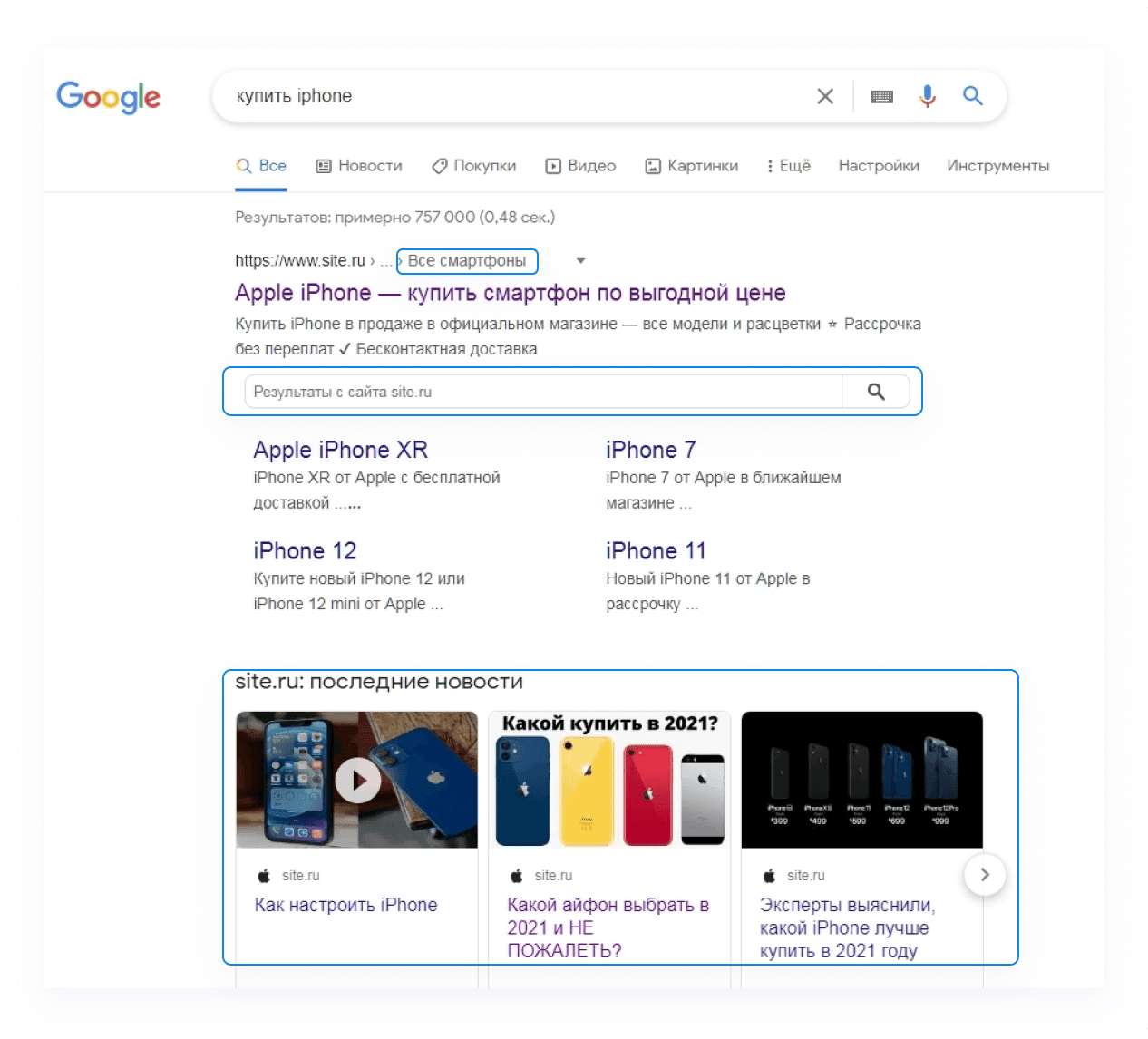Click the Google logo
The height and width of the screenshot is (1039, 1148).
(108, 97)
